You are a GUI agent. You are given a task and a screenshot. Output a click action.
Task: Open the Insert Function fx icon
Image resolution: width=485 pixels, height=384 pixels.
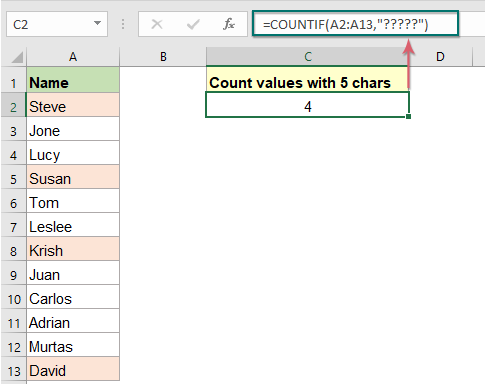pyautogui.click(x=229, y=24)
